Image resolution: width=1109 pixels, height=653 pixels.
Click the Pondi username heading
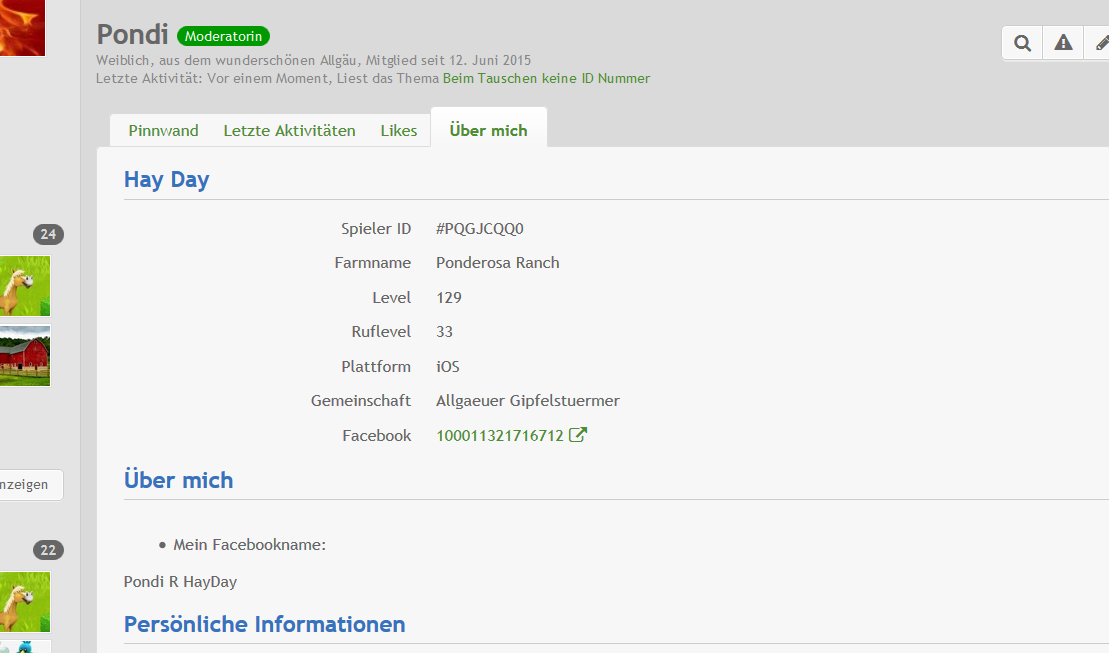(133, 34)
